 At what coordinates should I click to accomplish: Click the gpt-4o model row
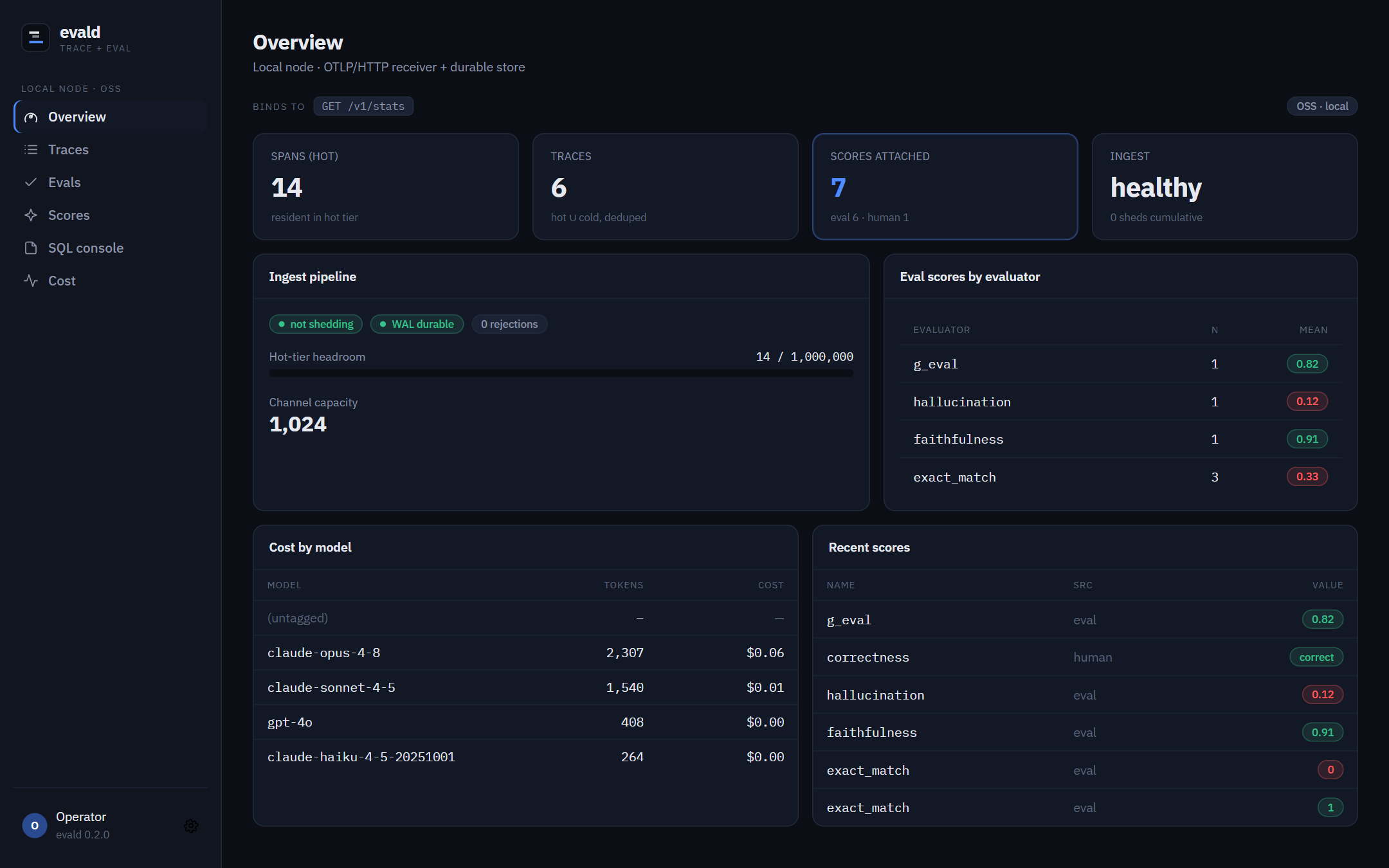pyautogui.click(x=525, y=722)
